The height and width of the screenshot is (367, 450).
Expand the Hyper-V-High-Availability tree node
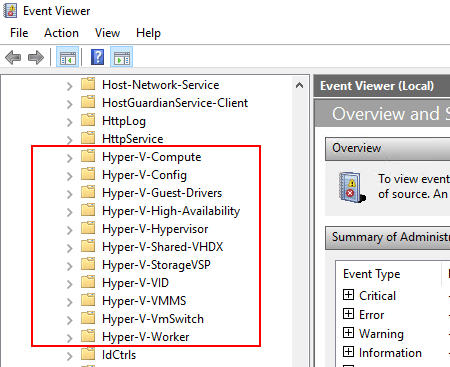pyautogui.click(x=69, y=212)
